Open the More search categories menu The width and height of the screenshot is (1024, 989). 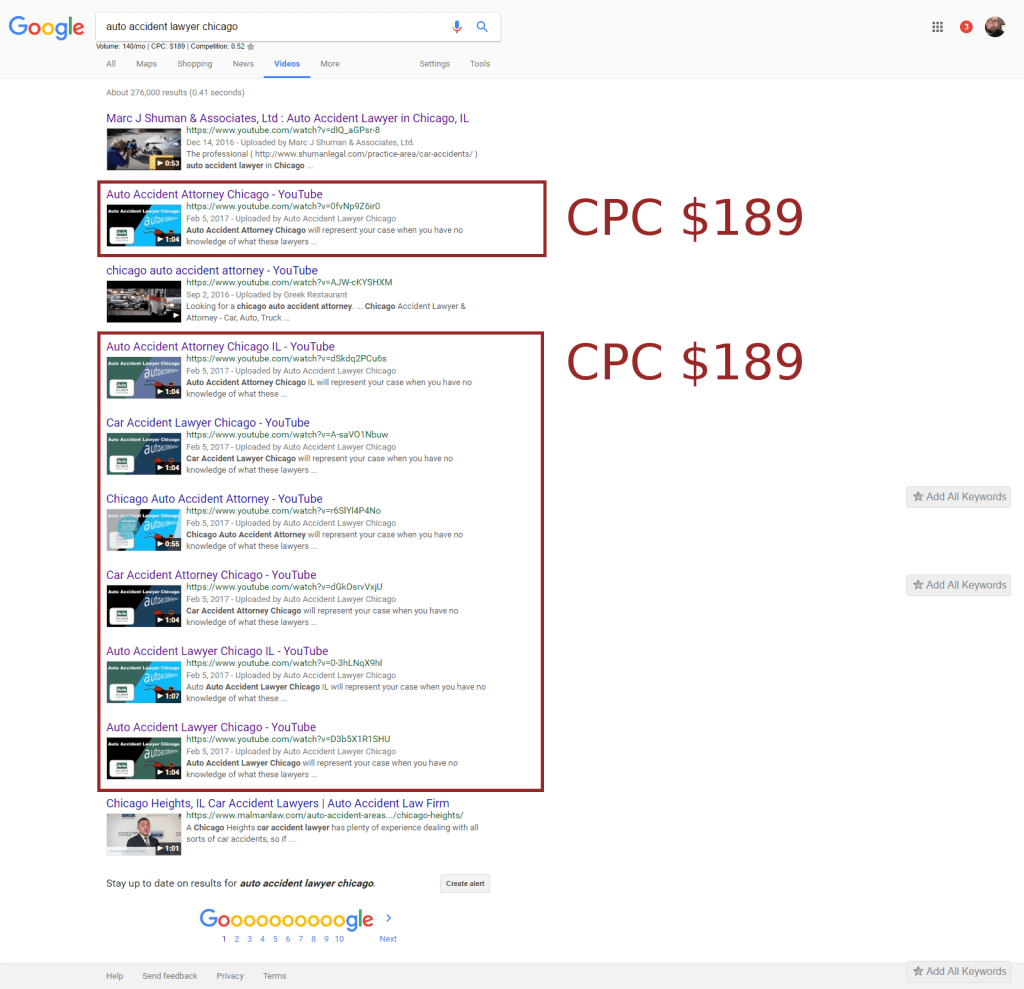pyautogui.click(x=330, y=64)
